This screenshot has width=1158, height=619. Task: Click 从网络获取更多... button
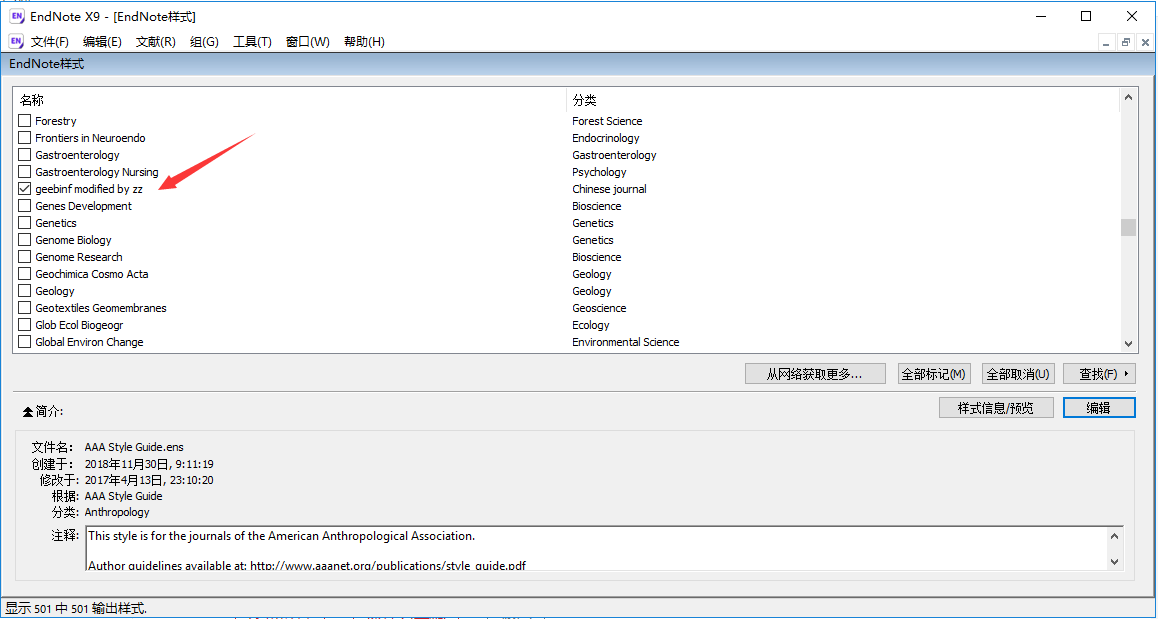[x=815, y=374]
